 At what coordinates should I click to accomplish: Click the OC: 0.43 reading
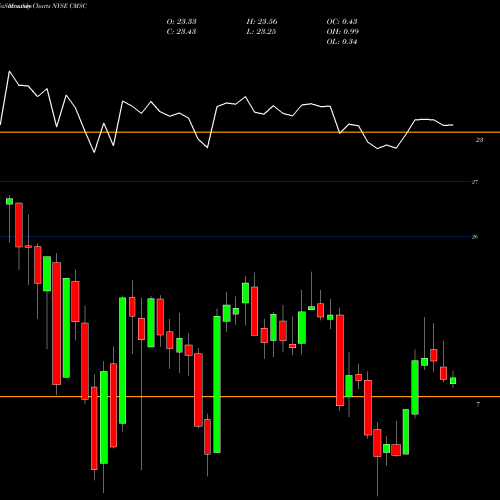click(342, 22)
